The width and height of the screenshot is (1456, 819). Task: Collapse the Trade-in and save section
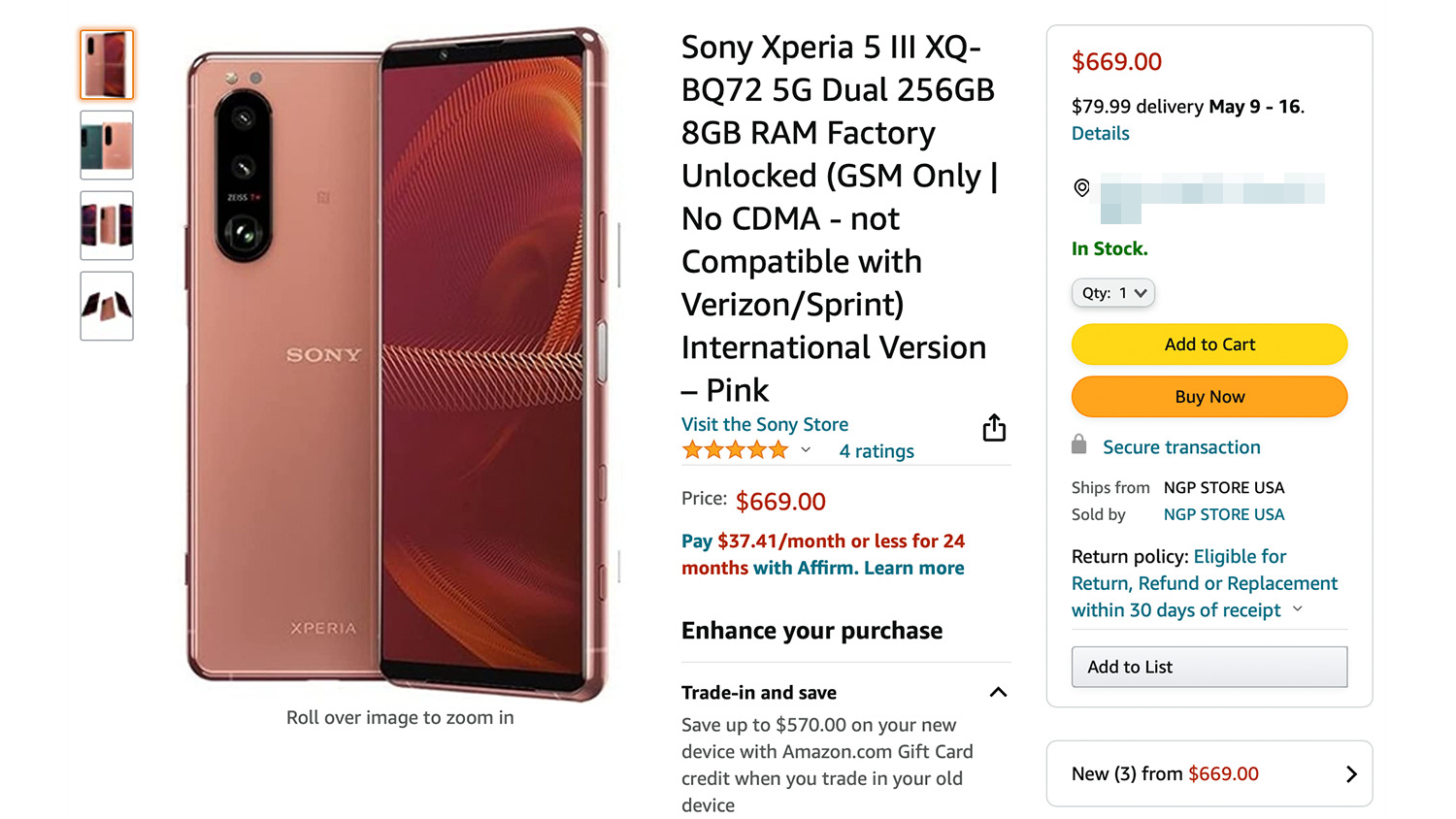(998, 692)
